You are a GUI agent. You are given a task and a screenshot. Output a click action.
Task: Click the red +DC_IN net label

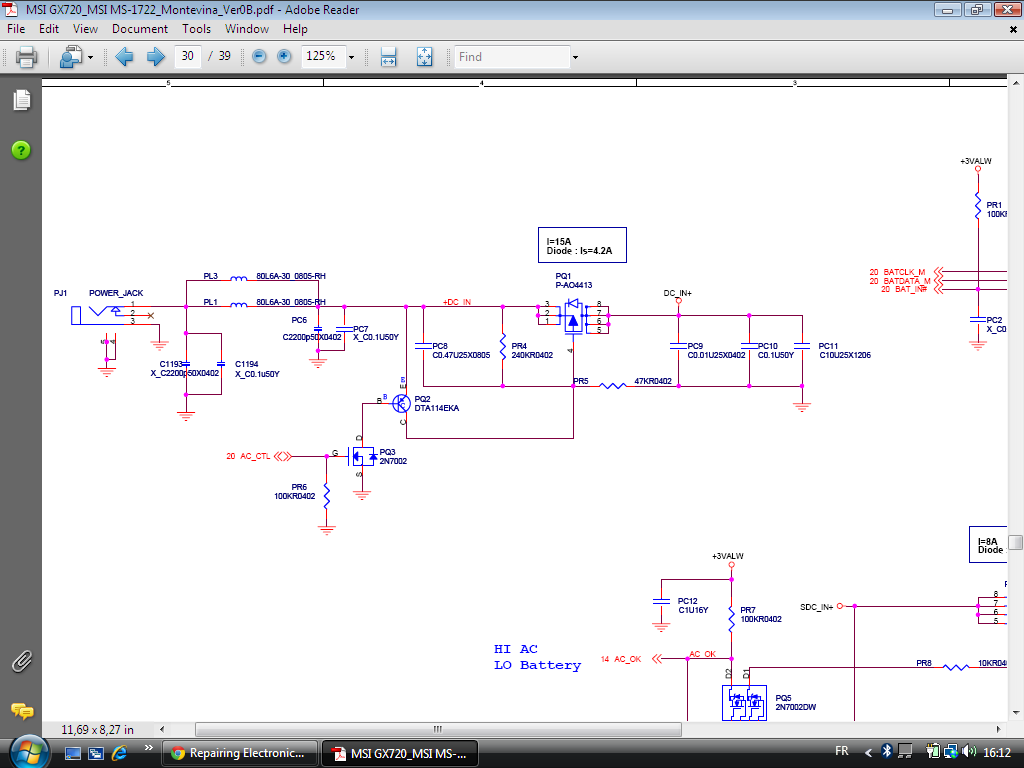click(x=456, y=302)
